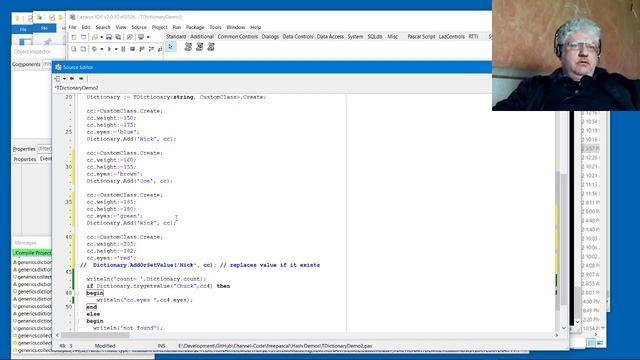Open the Run menu
The image size is (640, 360).
click(x=177, y=27)
